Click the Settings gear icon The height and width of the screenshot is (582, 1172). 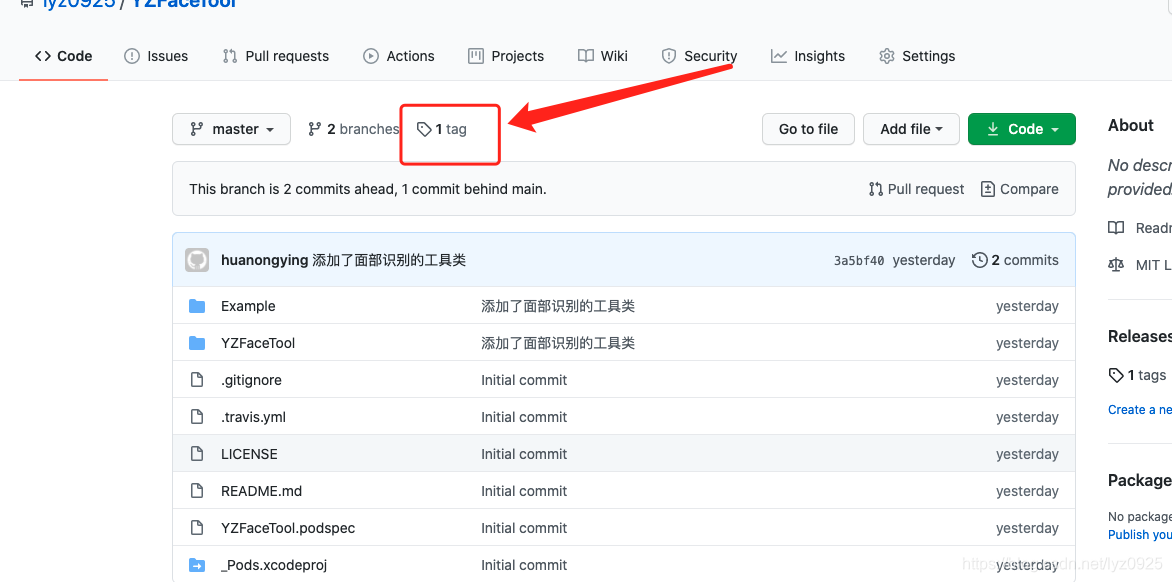pos(887,56)
